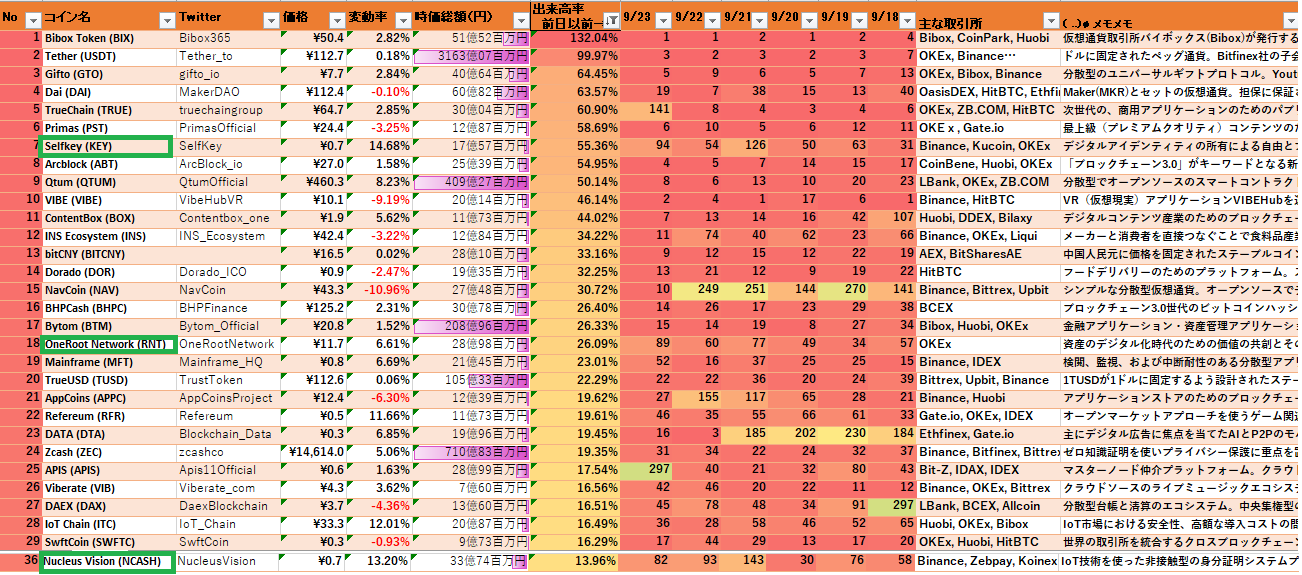
Task: Select the OneRoot Network (RNT) coin cell
Action: tap(107, 344)
